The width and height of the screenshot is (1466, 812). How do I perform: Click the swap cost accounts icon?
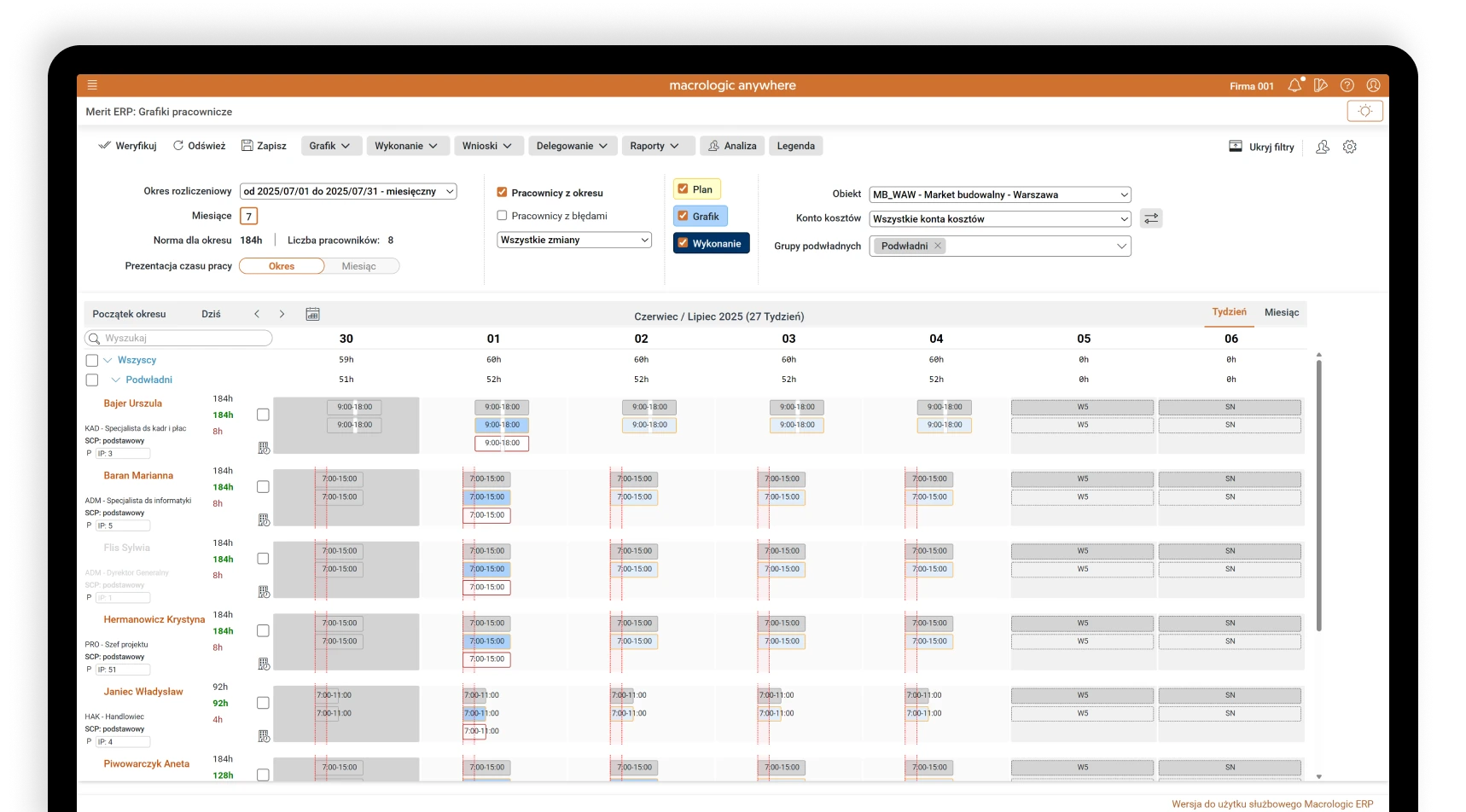[x=1151, y=218]
